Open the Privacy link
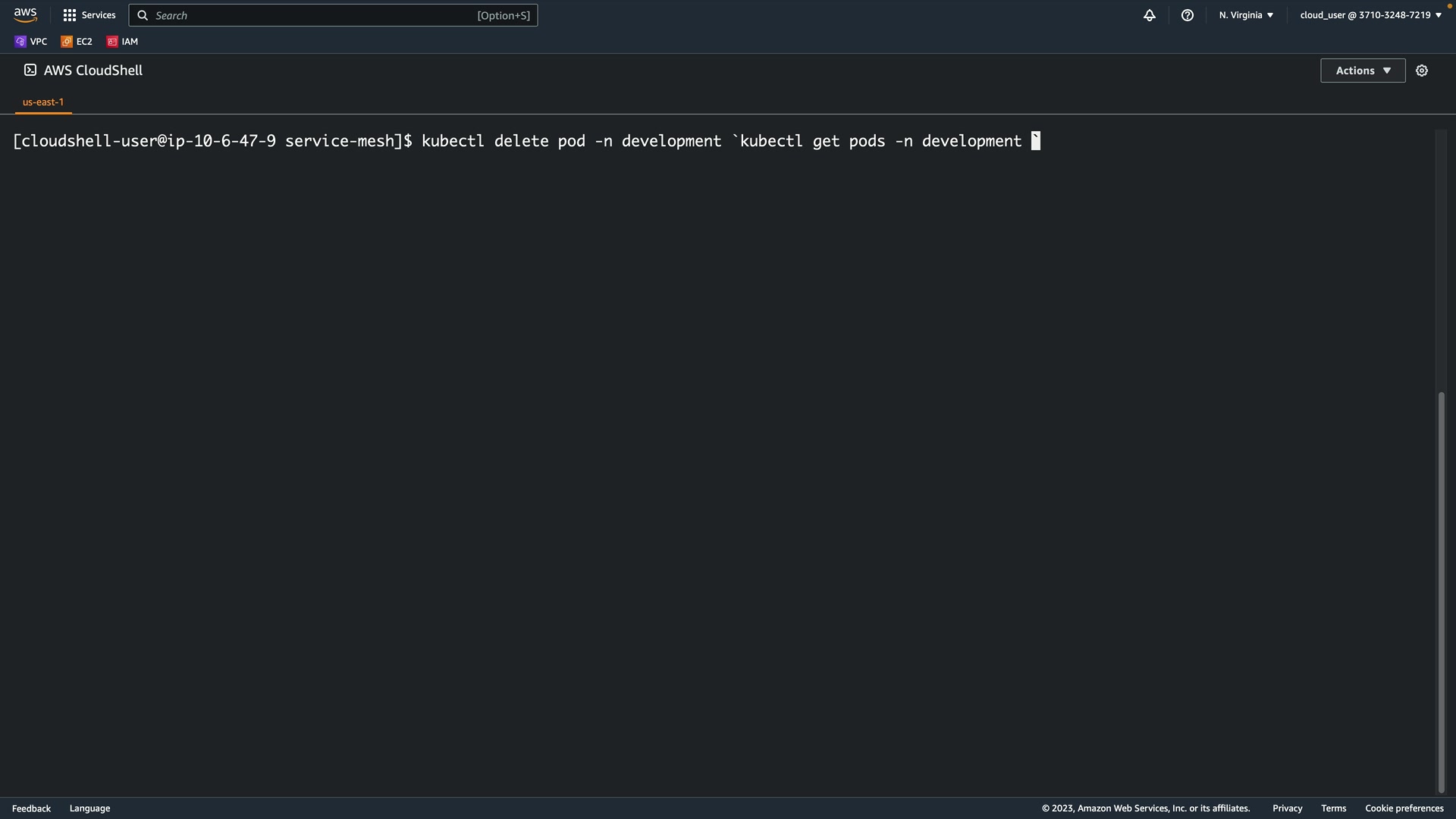1456x819 pixels. pos(1287,808)
